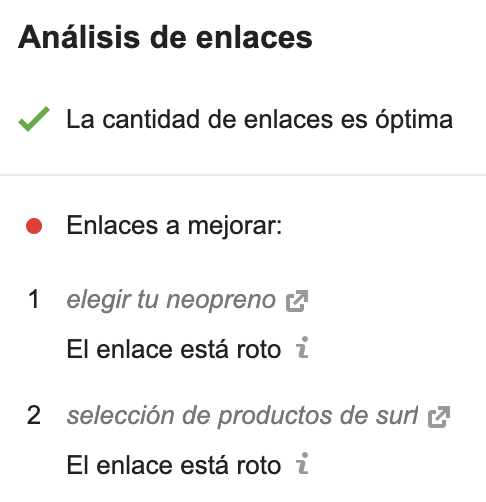Screen dimensions: 486x502
Task: Click the red dot status indicator
Action: [34, 226]
